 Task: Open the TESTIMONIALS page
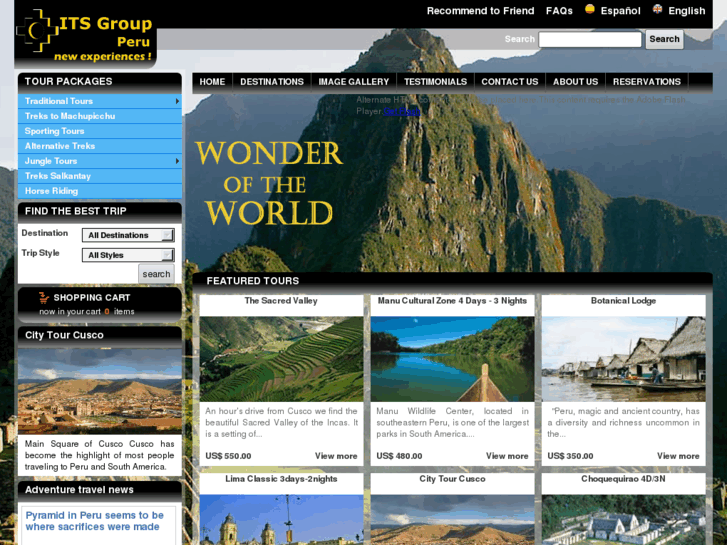(435, 82)
